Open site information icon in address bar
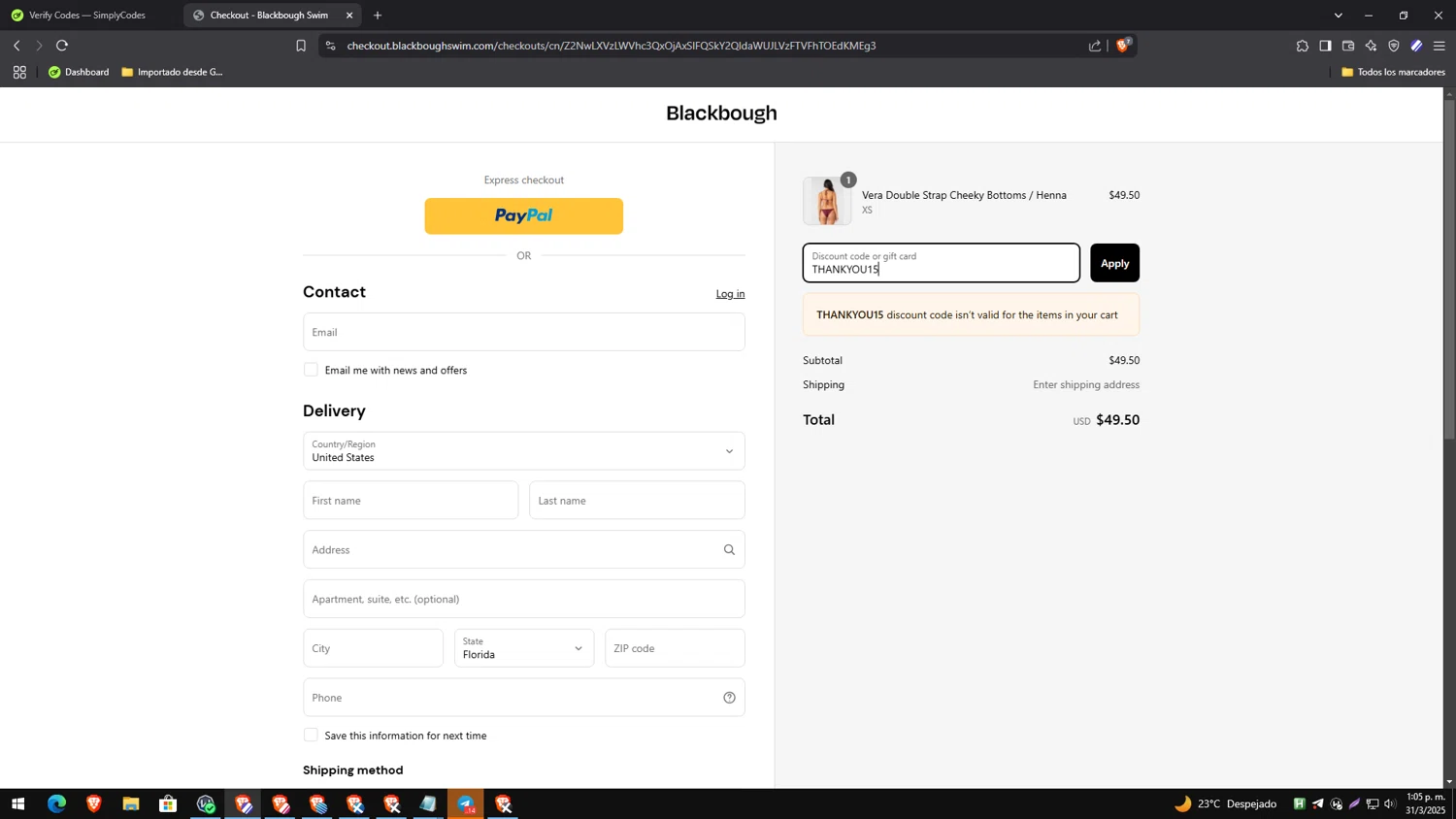Screen dimensions: 1456x819 330,46
